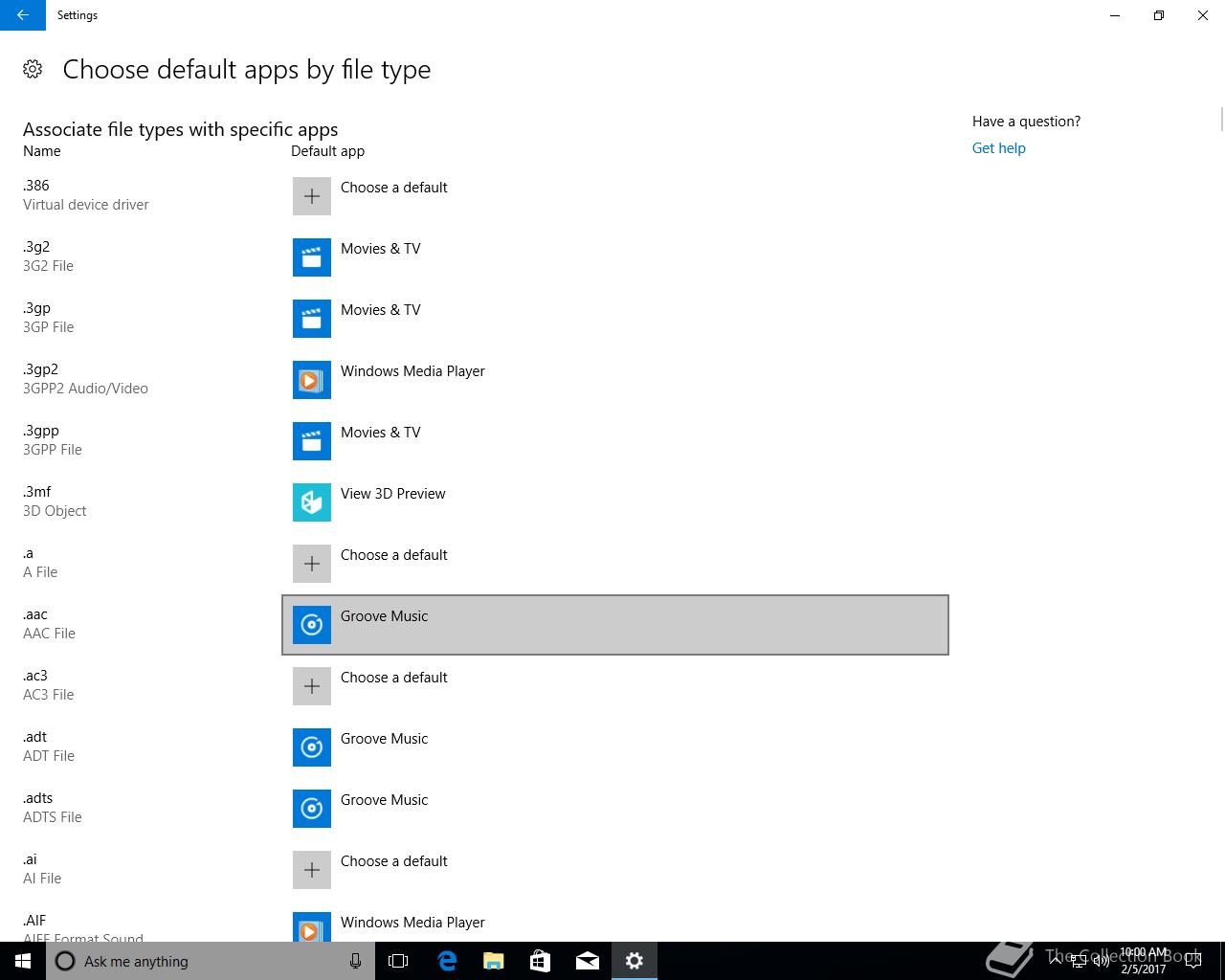Viewport: 1225px width, 980px height.
Task: Change the Groove Music default for .aac
Action: click(x=615, y=625)
